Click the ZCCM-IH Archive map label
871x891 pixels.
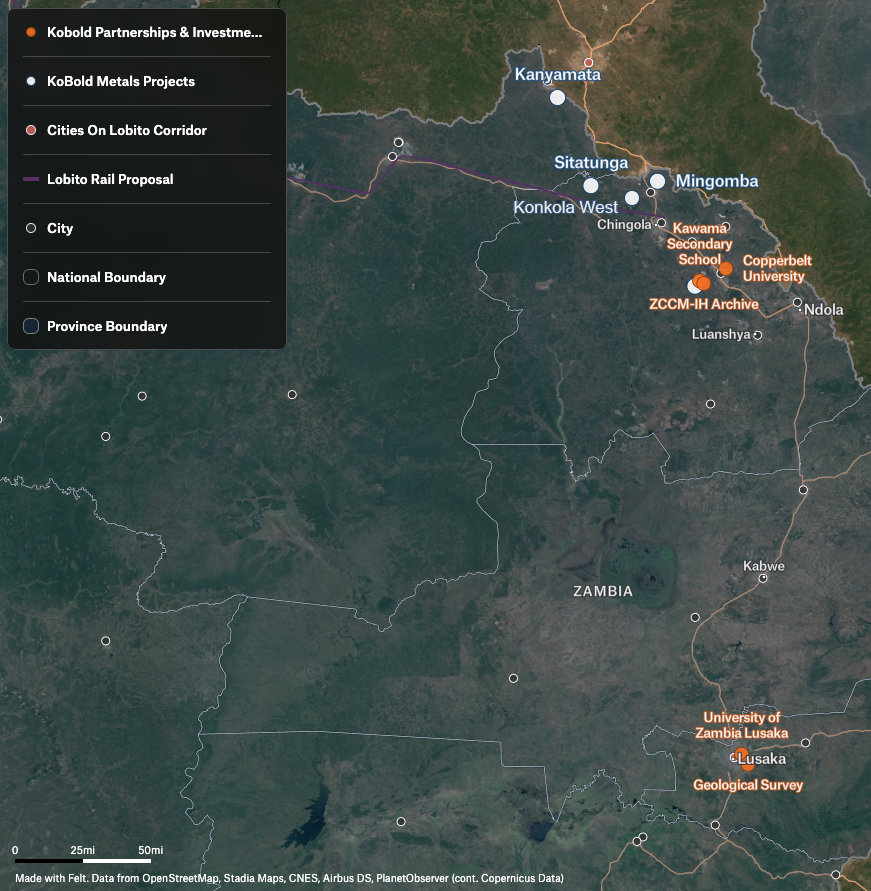(703, 304)
